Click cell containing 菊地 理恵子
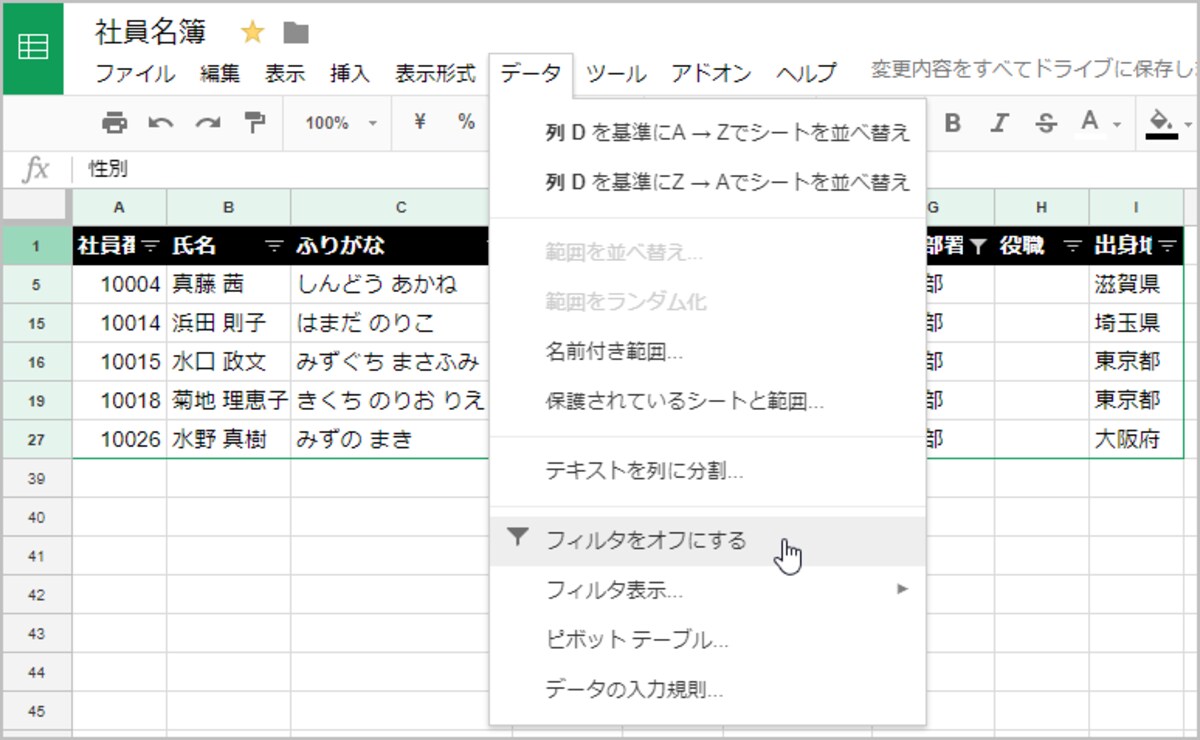 pos(228,401)
